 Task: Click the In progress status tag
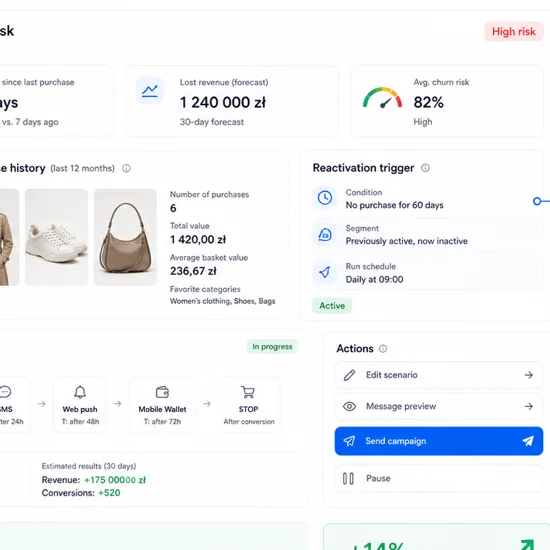[272, 347]
